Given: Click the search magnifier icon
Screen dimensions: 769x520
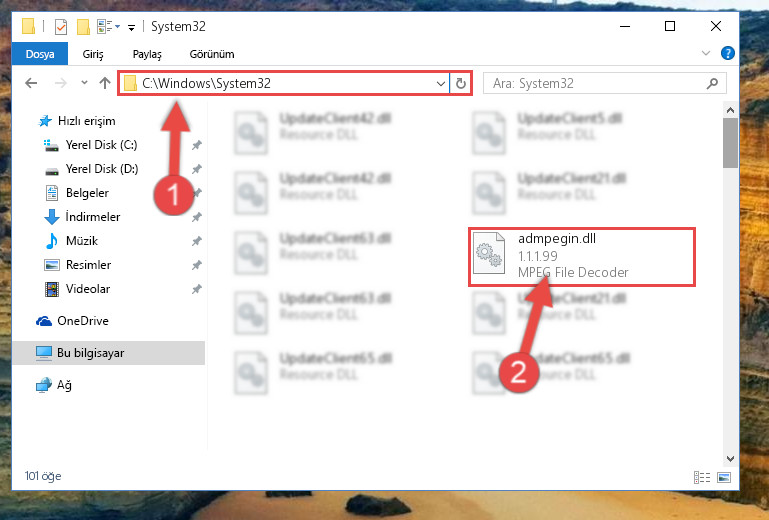Looking at the screenshot, I should click(x=713, y=83).
